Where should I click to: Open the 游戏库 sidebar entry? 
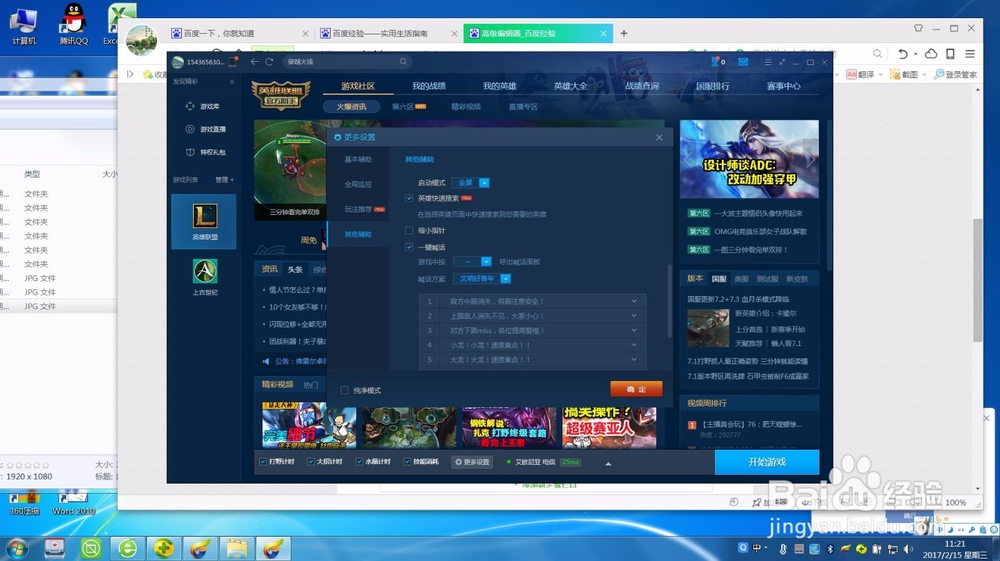click(x=203, y=106)
